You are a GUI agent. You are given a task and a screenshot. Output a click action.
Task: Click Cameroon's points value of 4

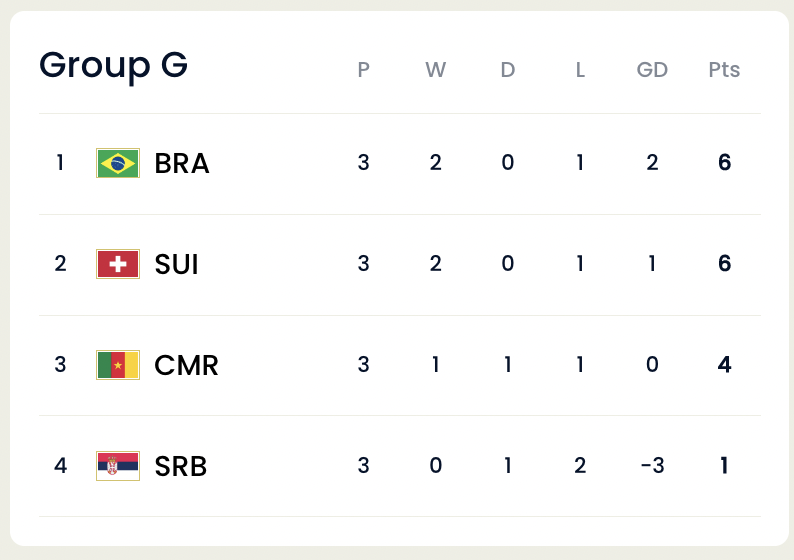(724, 365)
